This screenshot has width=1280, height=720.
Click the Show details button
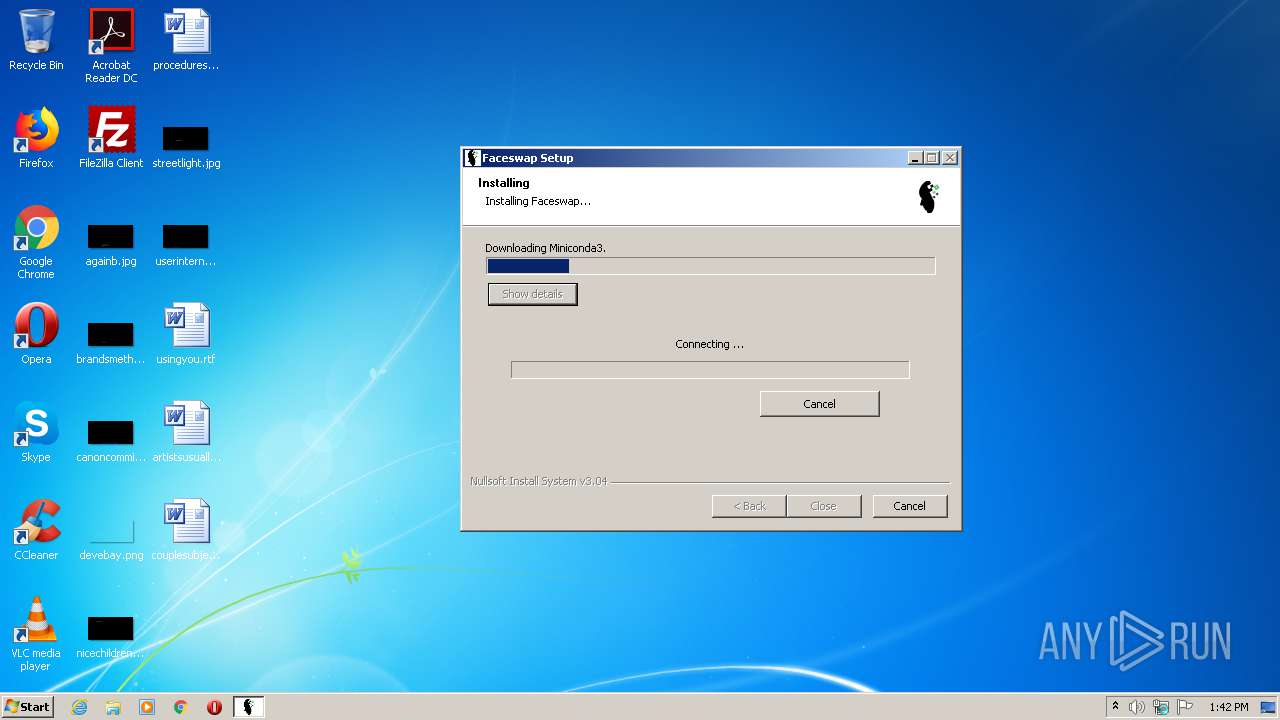coord(532,294)
